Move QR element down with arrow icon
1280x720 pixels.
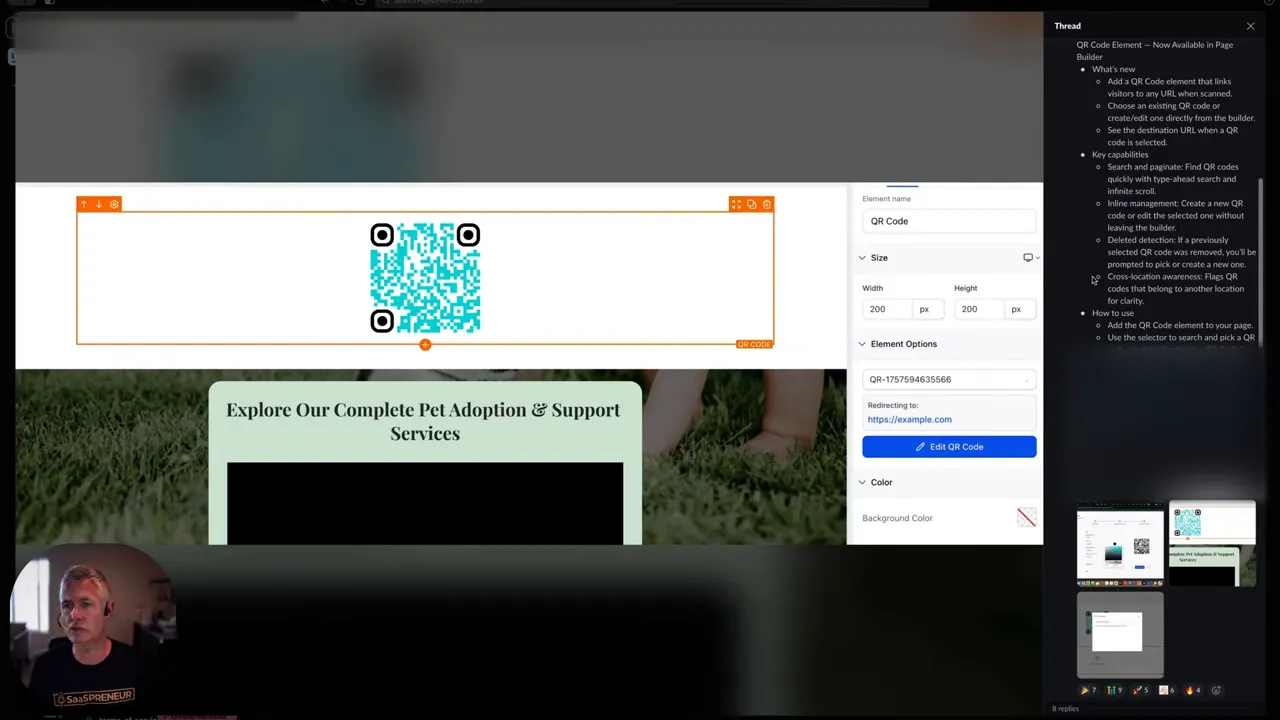[x=99, y=204]
